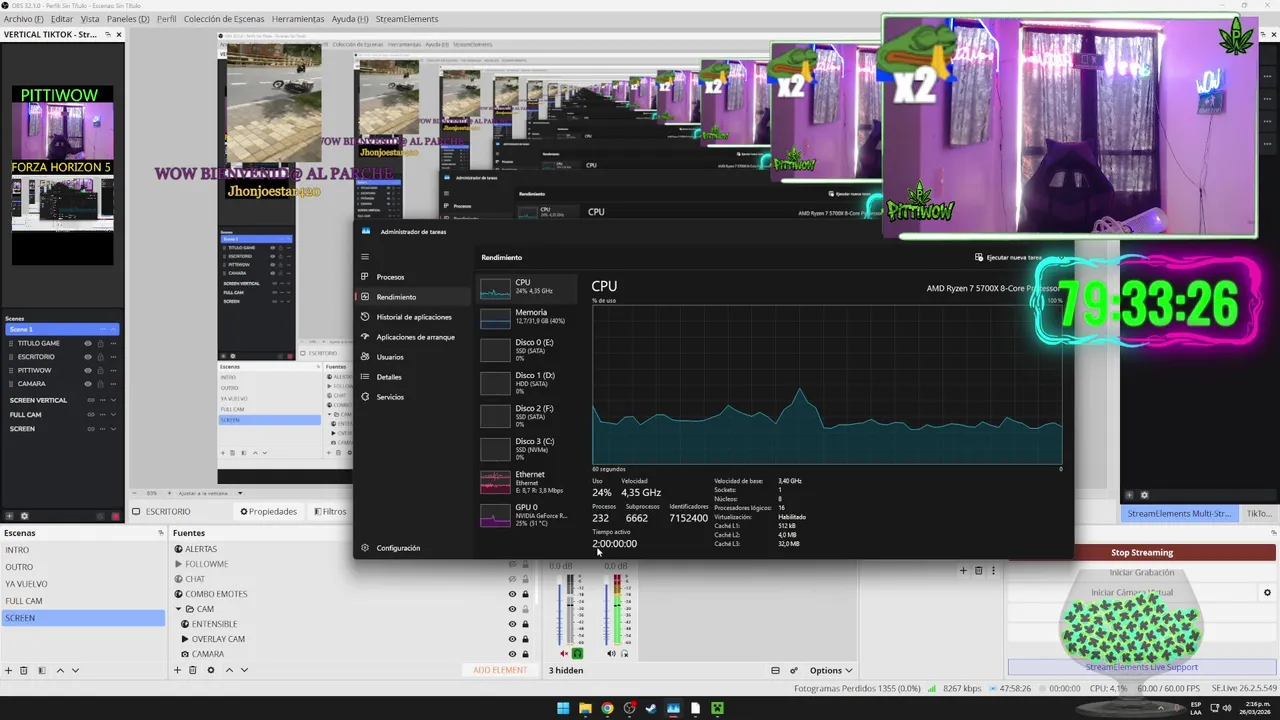The image size is (1280, 720).
Task: Expand SCREEN VERTICAL scene in Vertical panel
Action: pyautogui.click(x=113, y=400)
